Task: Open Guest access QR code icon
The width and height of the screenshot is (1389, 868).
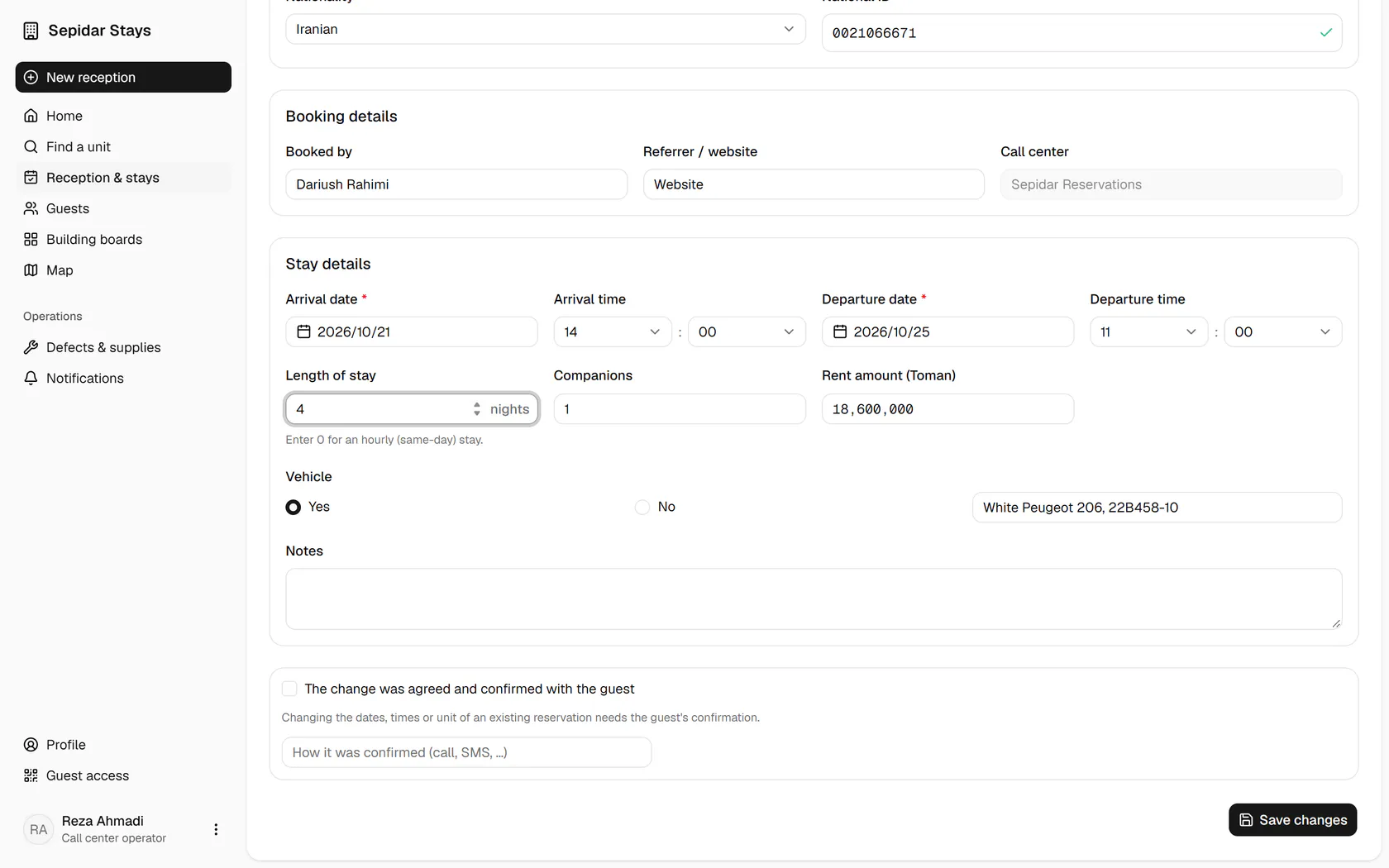Action: (31, 775)
